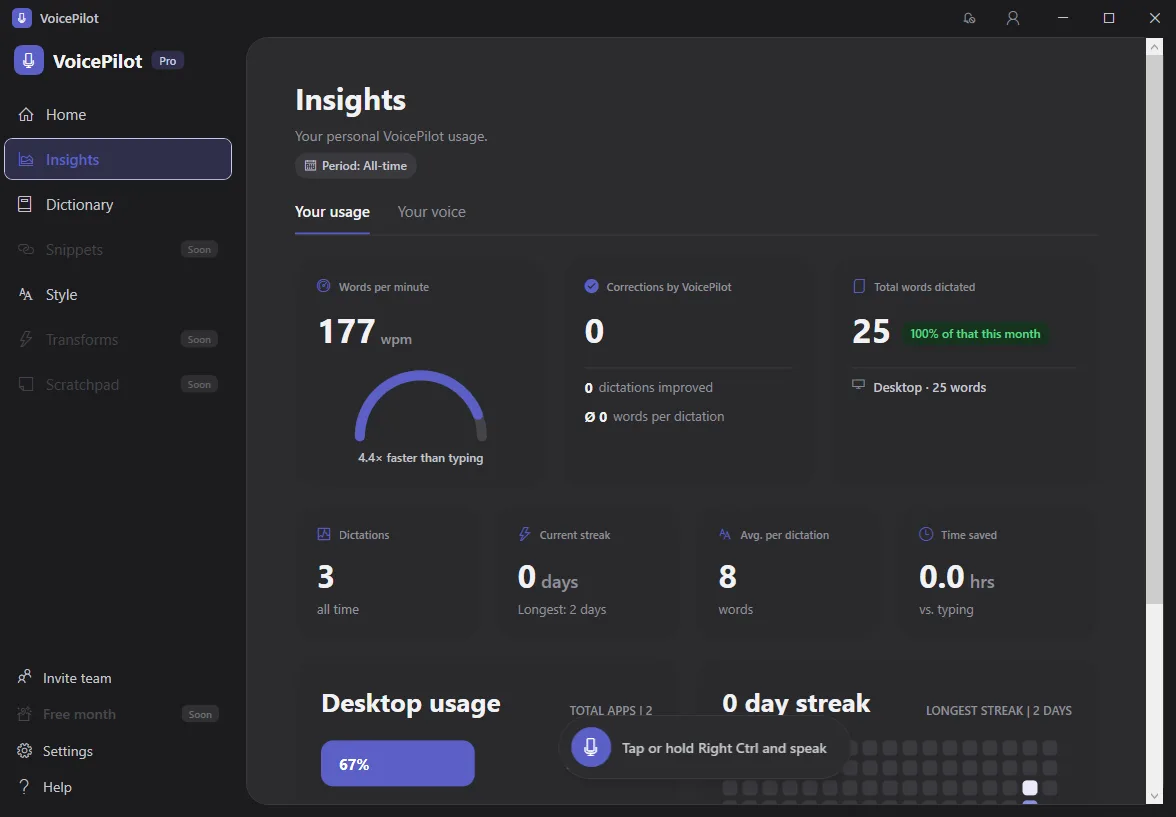Open the Dictionary section
The image size is (1176, 817).
[x=118, y=204]
